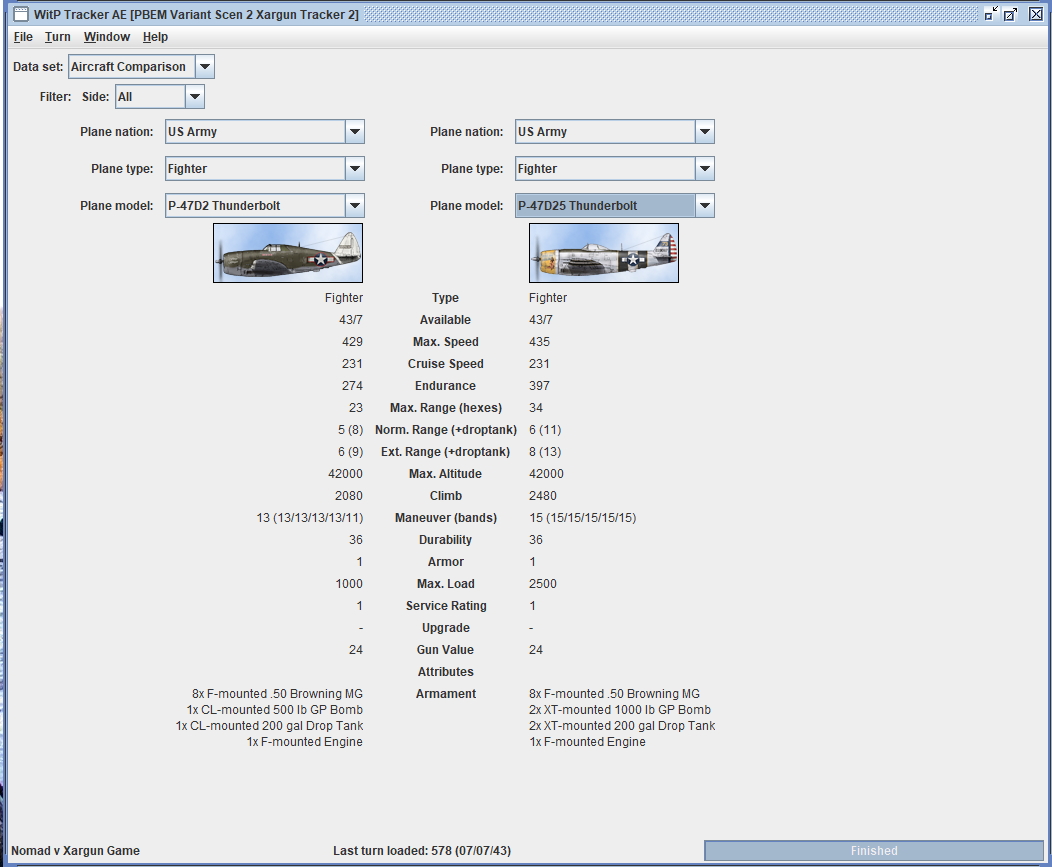
Task: Click the Cruise Speed label
Action: 445,364
